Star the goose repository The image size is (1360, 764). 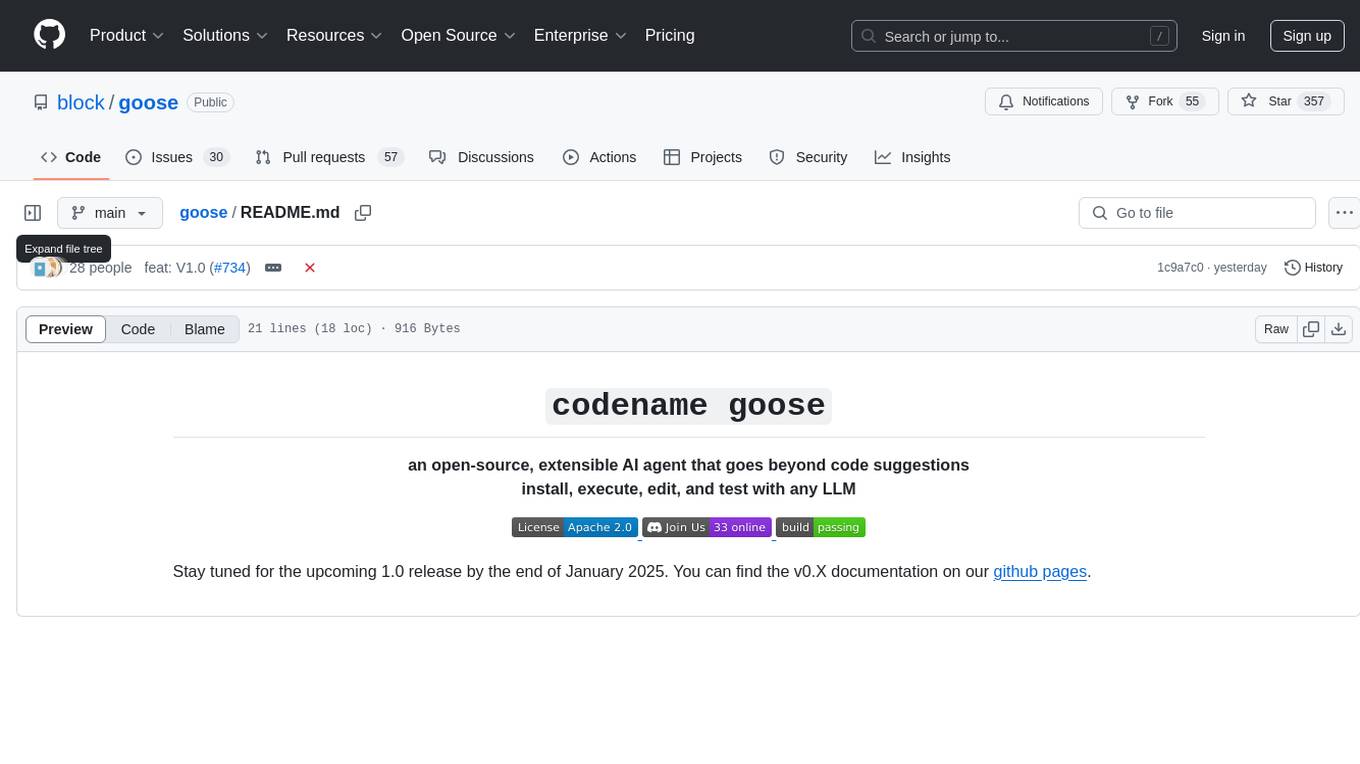1286,102
